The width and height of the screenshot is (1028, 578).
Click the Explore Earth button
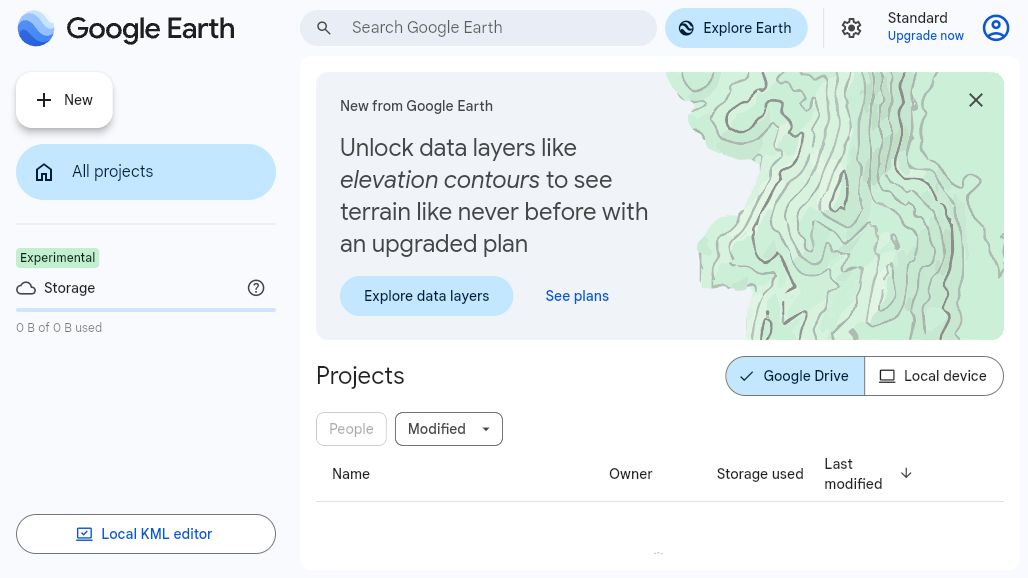coord(736,28)
